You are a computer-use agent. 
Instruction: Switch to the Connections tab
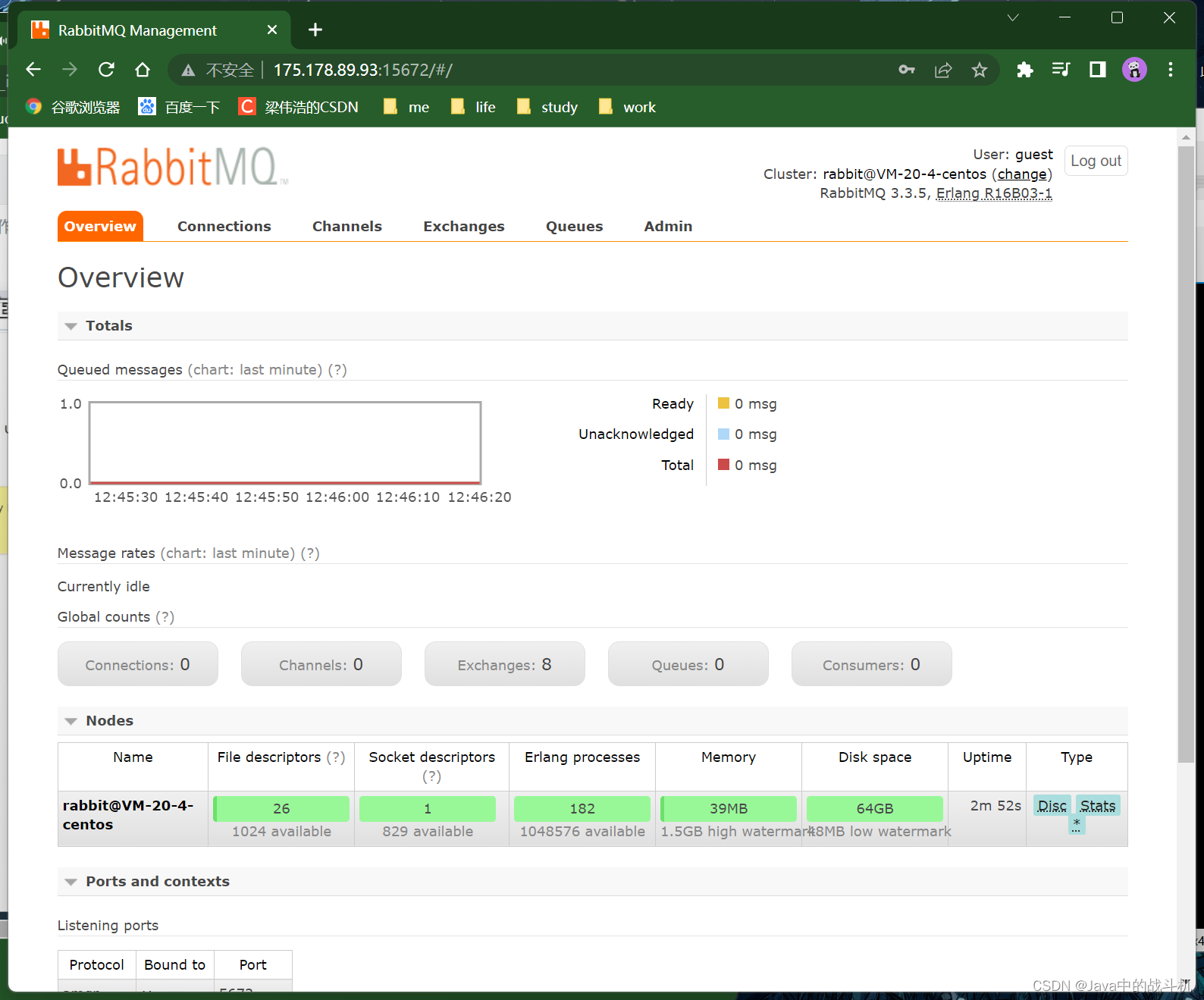tap(224, 226)
